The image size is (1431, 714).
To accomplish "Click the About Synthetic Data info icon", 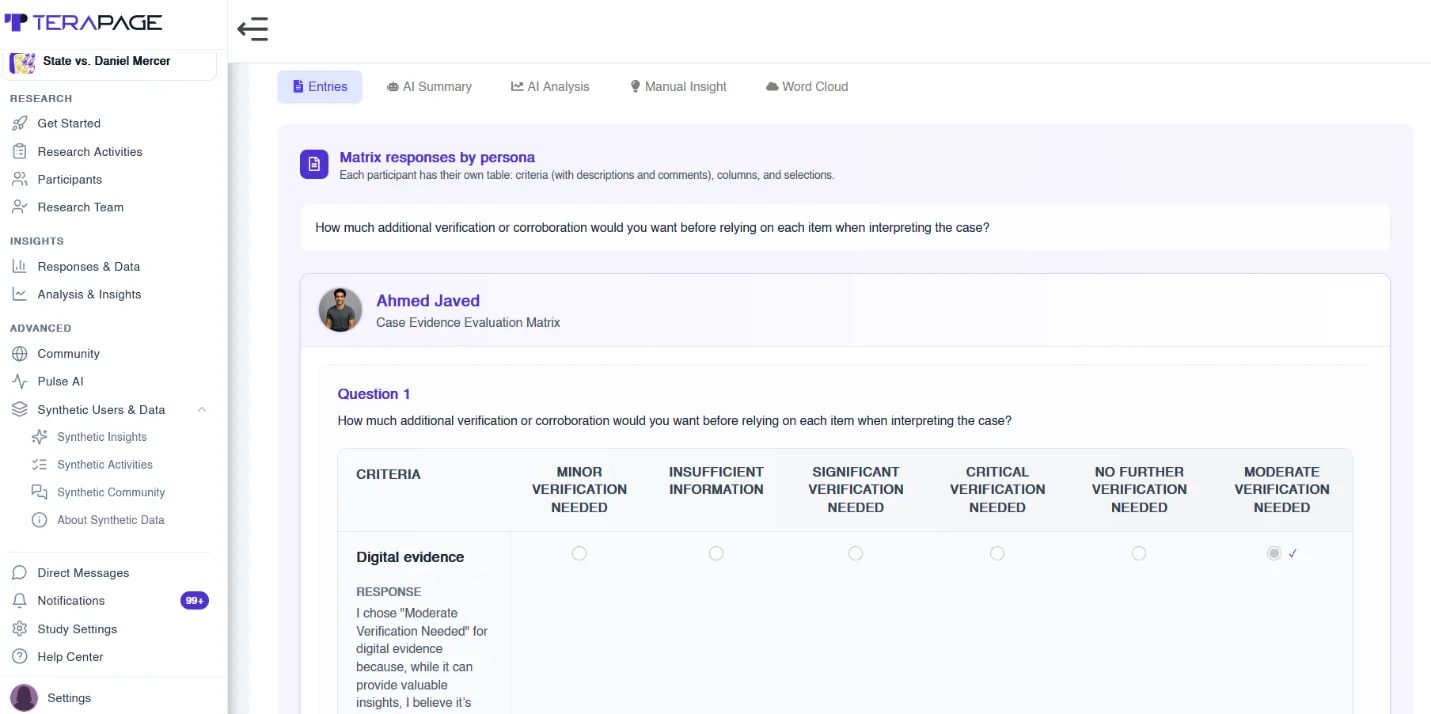I will pos(40,520).
